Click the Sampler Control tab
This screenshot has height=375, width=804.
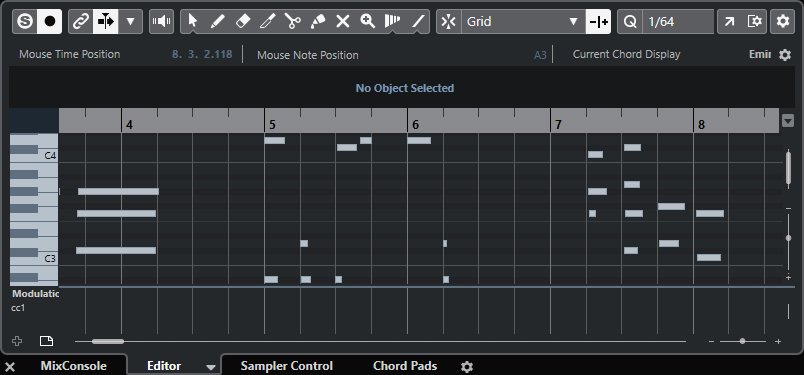(x=287, y=366)
